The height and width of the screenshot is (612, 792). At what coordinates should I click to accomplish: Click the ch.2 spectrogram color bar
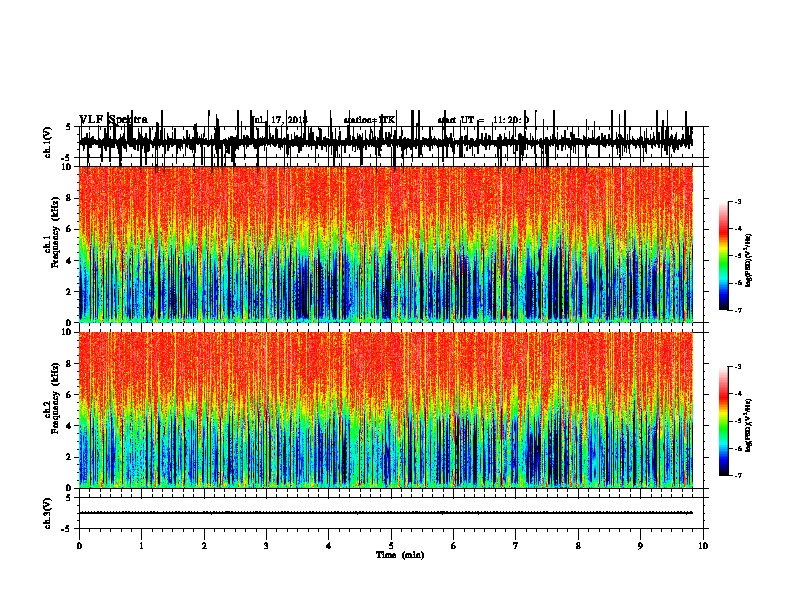tap(724, 421)
